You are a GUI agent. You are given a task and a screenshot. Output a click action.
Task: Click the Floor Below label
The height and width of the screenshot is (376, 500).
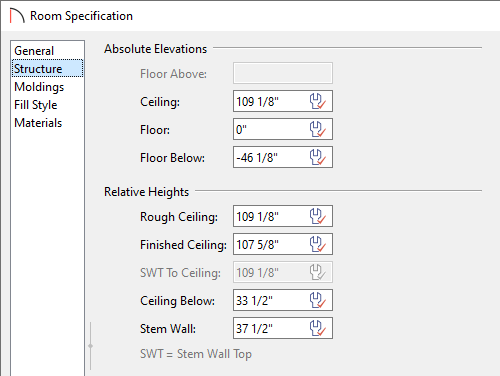172,158
